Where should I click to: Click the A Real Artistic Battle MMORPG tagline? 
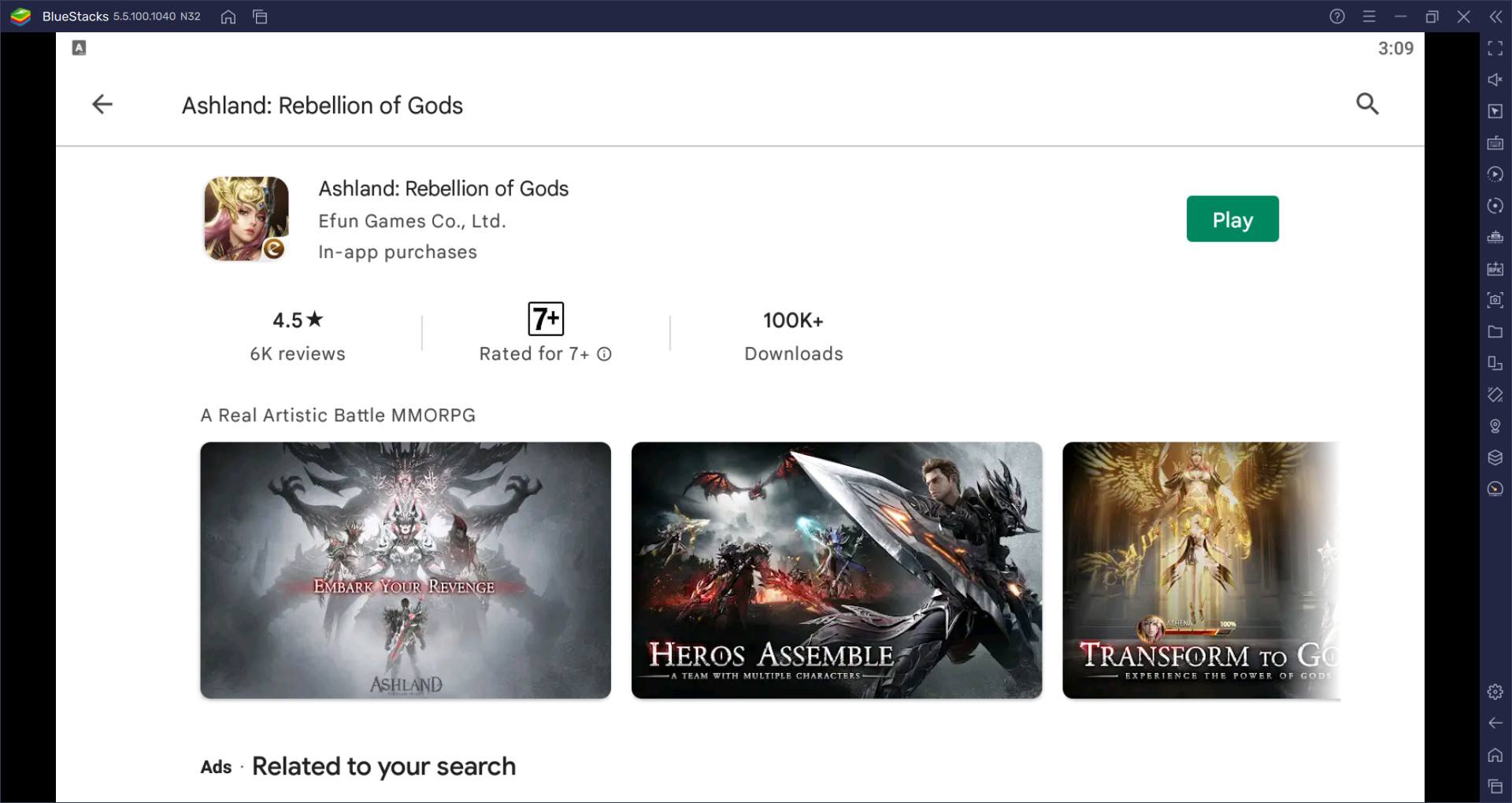tap(338, 415)
